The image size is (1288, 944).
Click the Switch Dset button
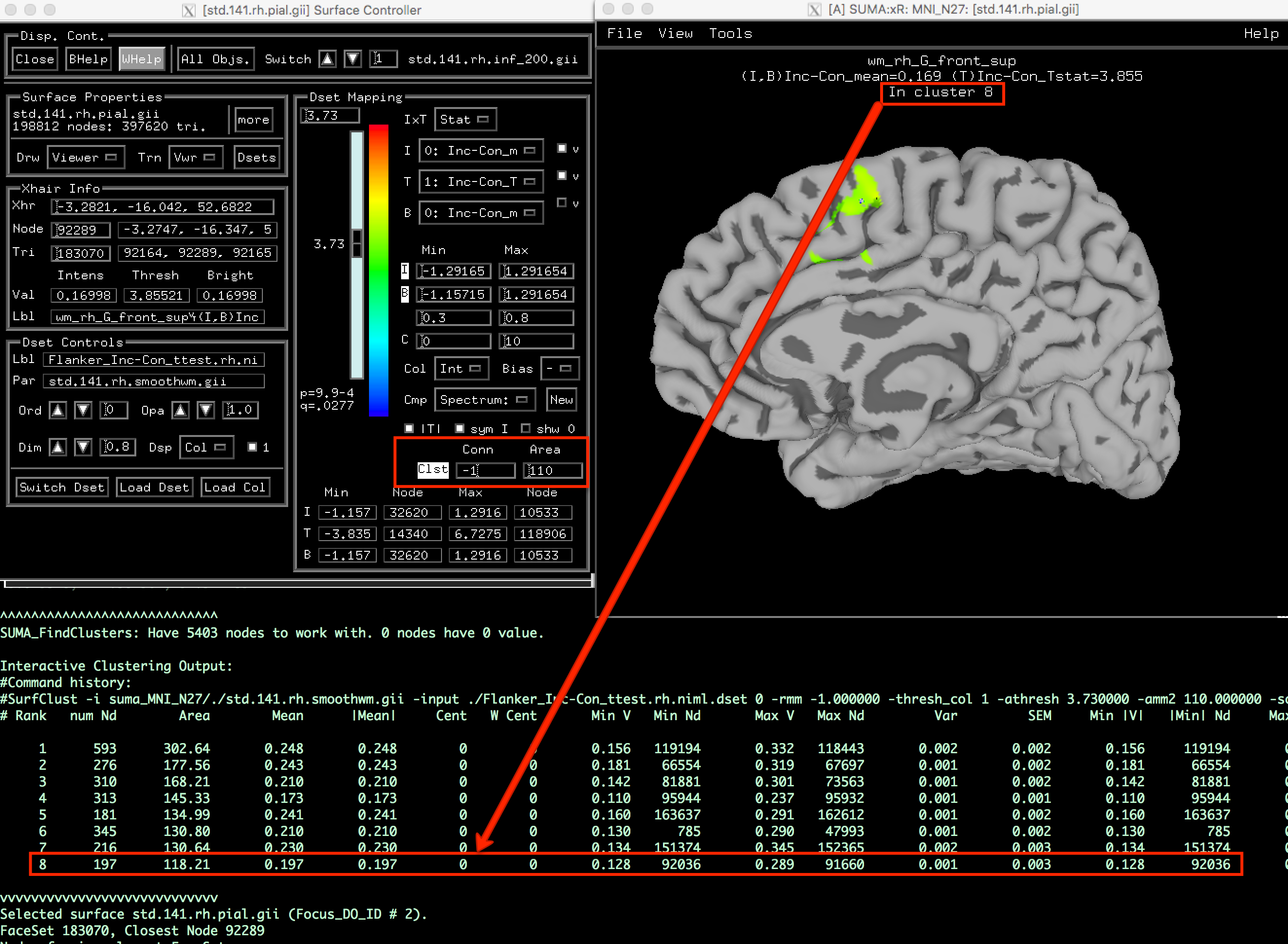coord(62,488)
